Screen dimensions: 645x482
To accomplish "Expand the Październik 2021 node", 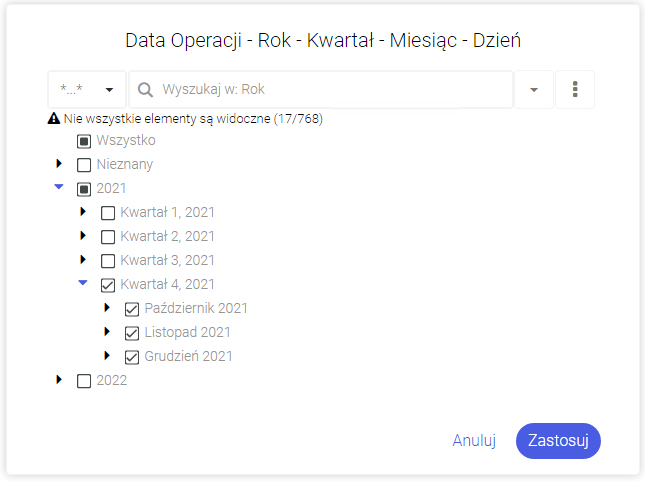I will pos(107,308).
